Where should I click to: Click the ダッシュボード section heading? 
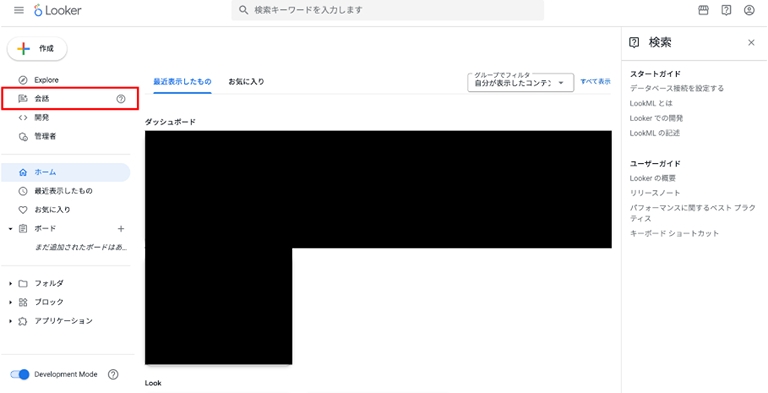[x=170, y=122]
